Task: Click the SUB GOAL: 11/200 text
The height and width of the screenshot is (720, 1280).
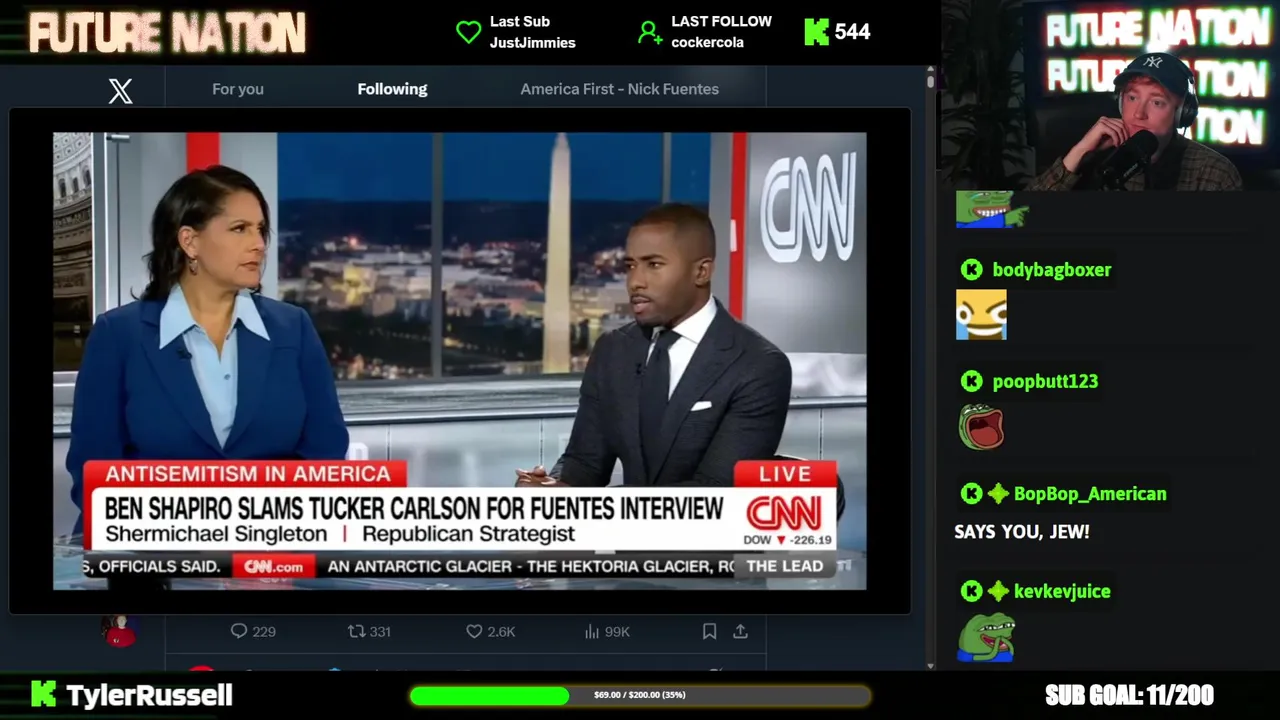Action: click(1129, 695)
